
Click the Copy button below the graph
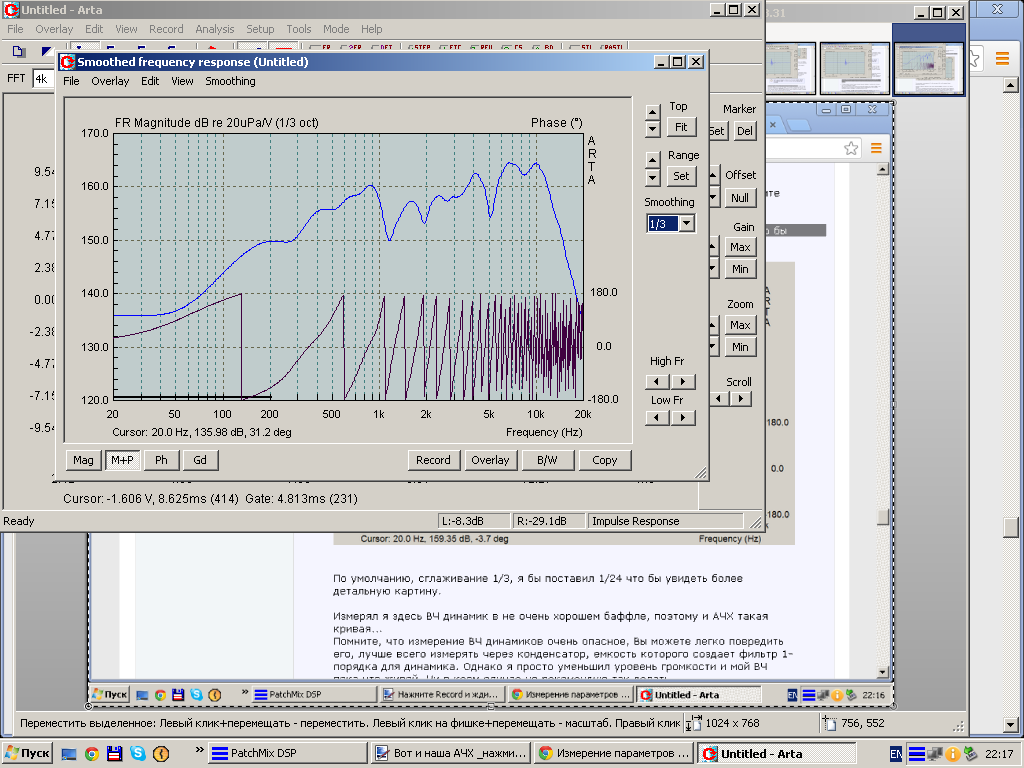(604, 460)
